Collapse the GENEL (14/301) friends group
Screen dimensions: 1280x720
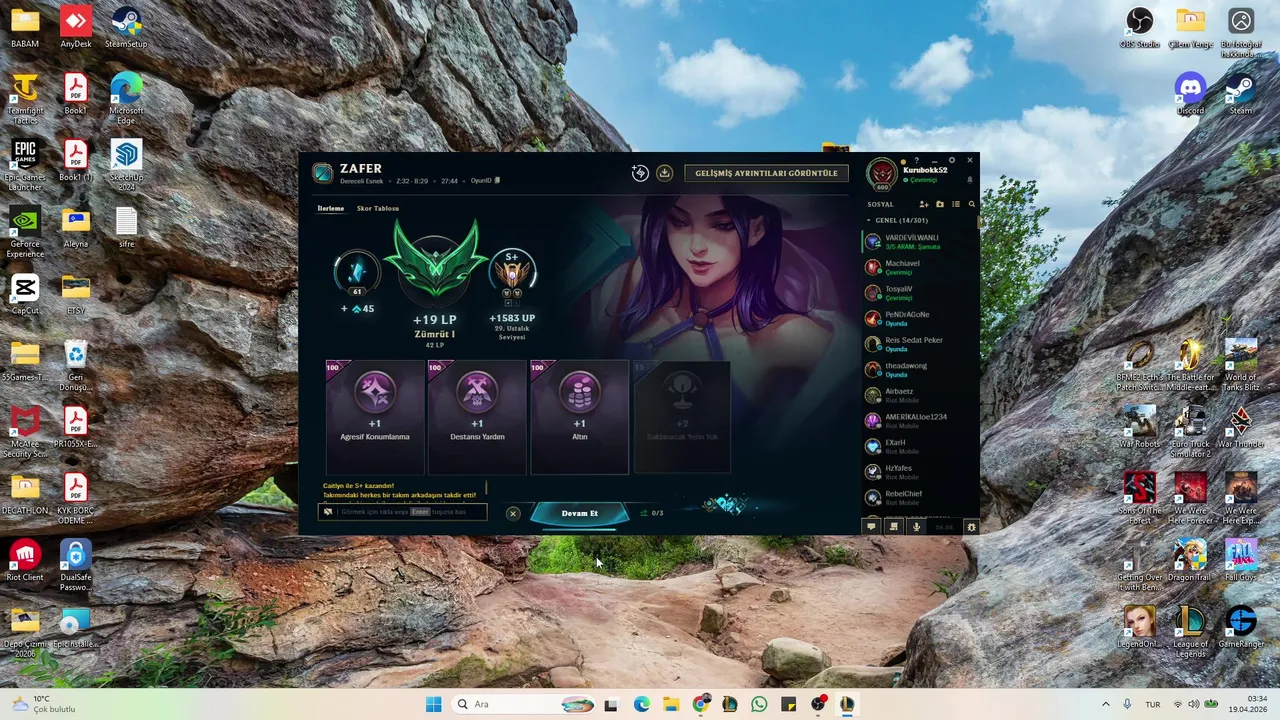coord(897,220)
